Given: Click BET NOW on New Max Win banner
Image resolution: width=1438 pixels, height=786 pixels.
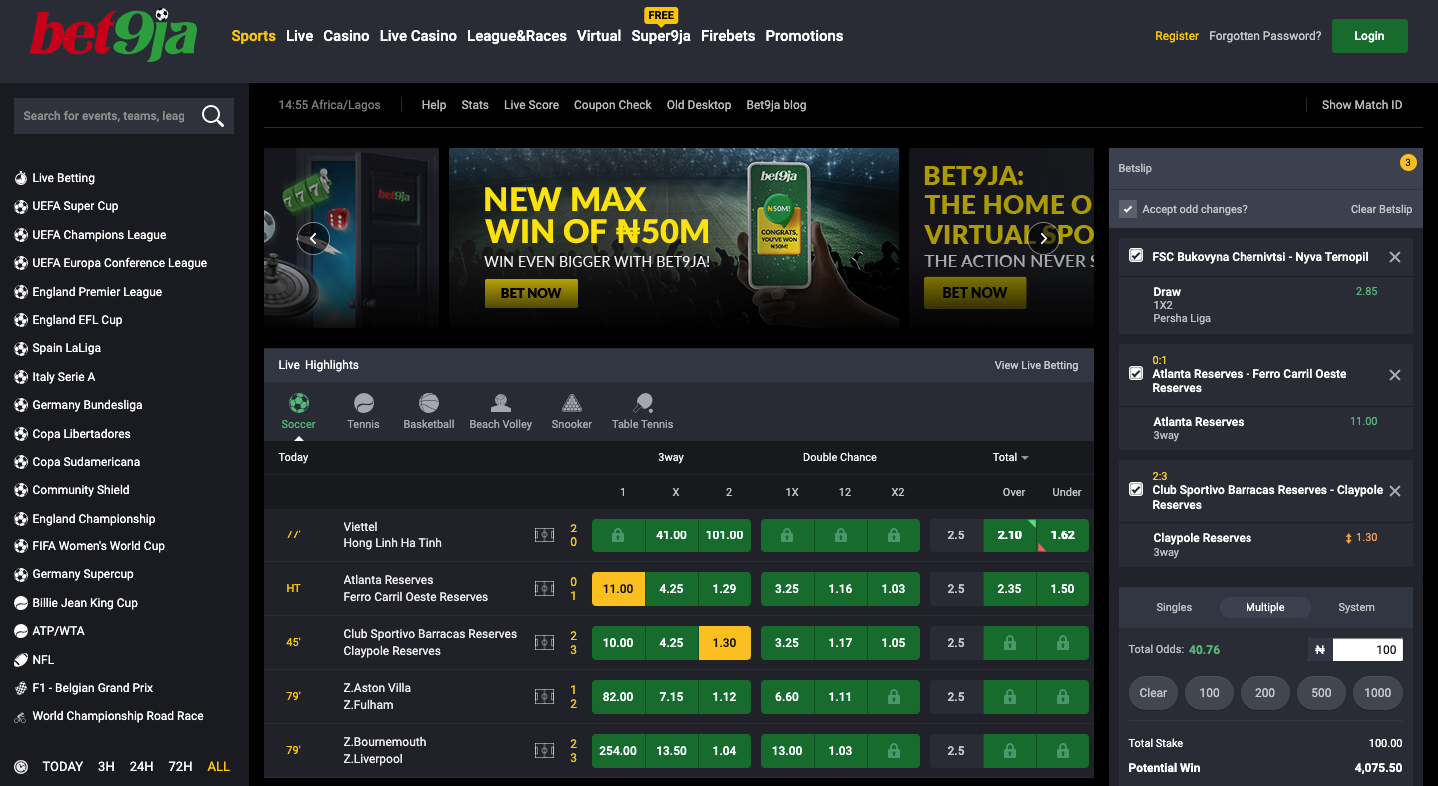Looking at the screenshot, I should coord(531,293).
